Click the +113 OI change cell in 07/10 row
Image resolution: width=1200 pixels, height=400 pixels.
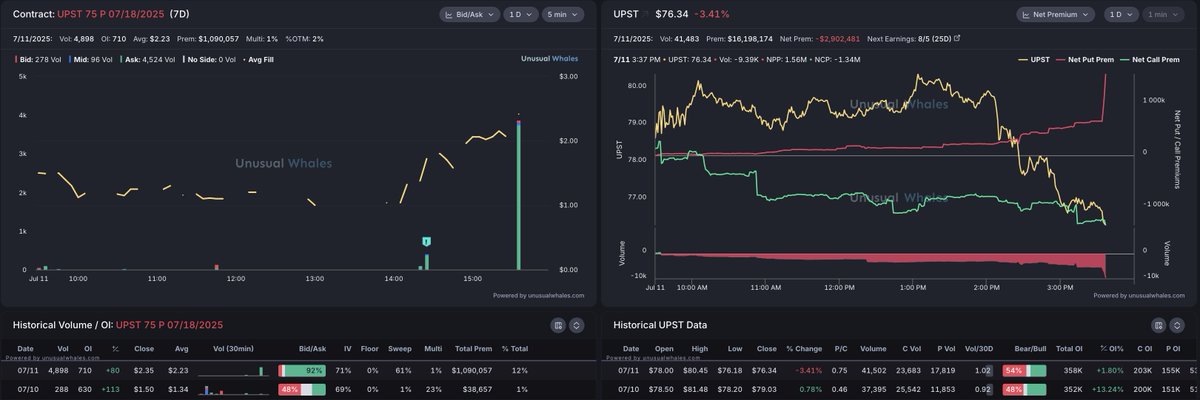point(110,389)
